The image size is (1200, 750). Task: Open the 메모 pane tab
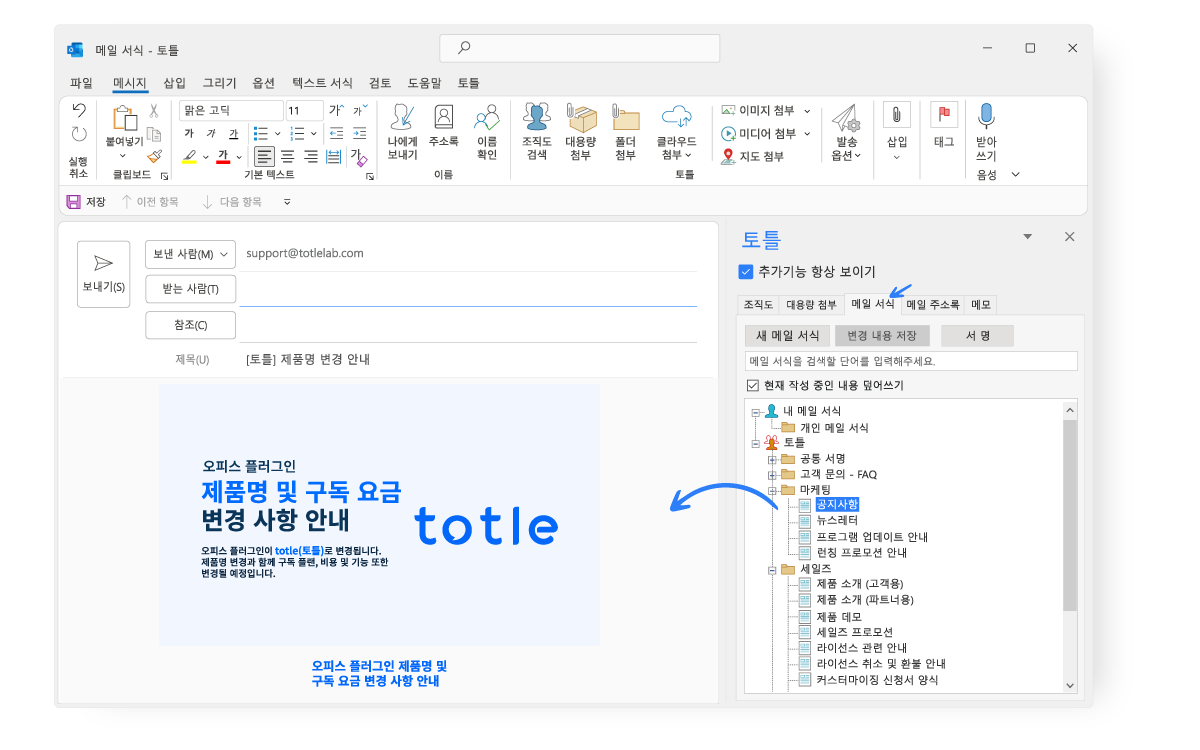[981, 305]
